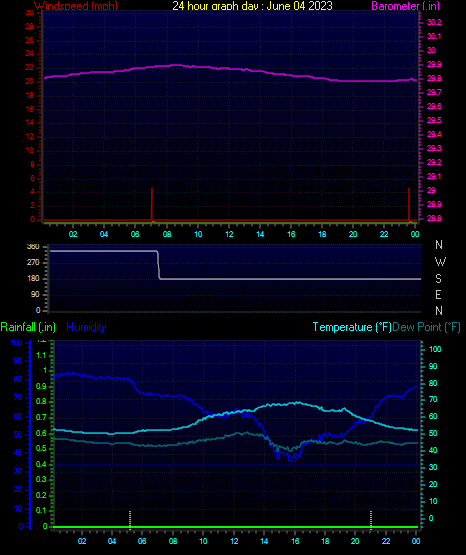Click the wind direction drop from 360 to 180

pos(159,265)
